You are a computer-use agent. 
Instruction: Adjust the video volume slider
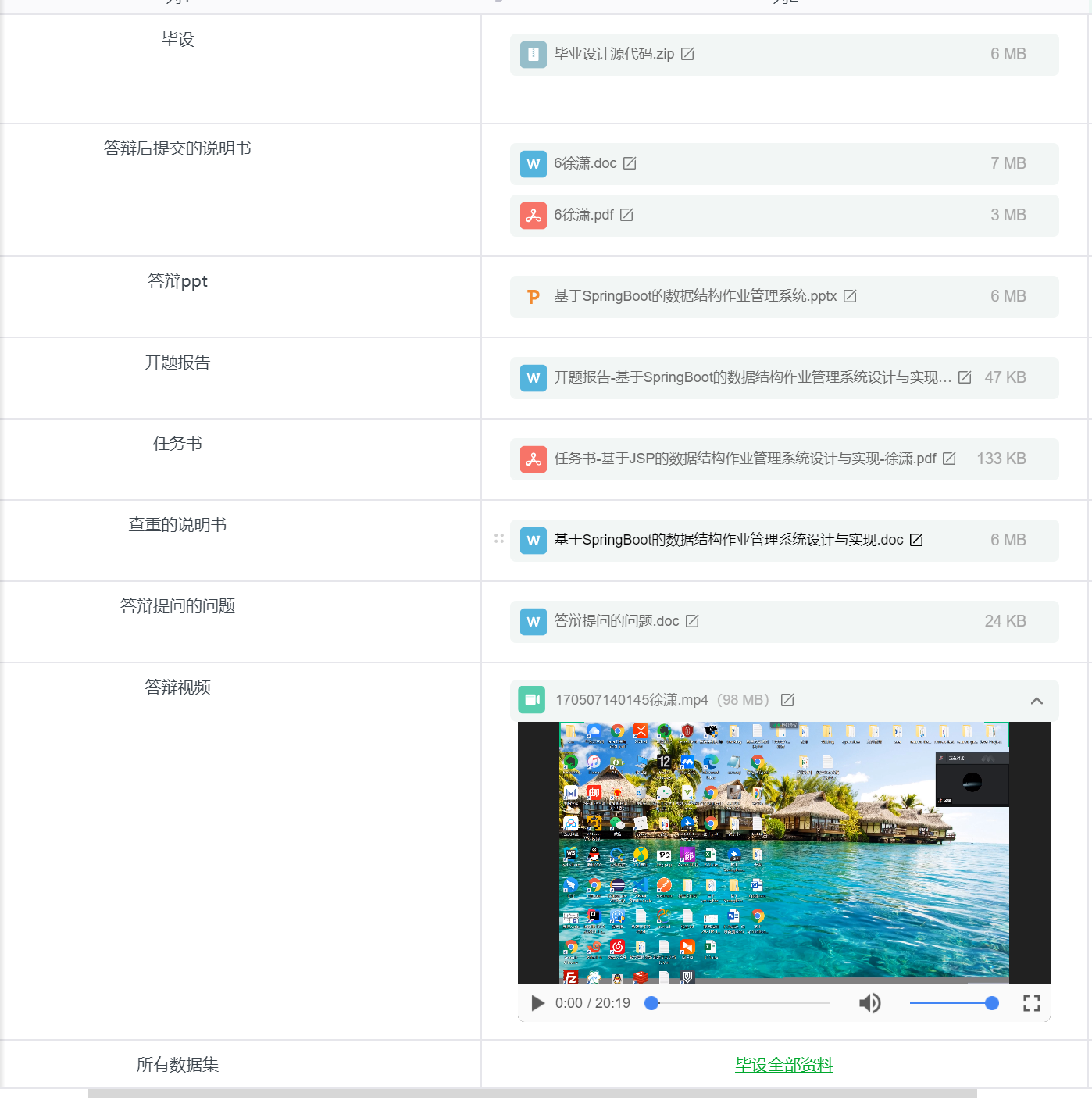pos(954,1003)
